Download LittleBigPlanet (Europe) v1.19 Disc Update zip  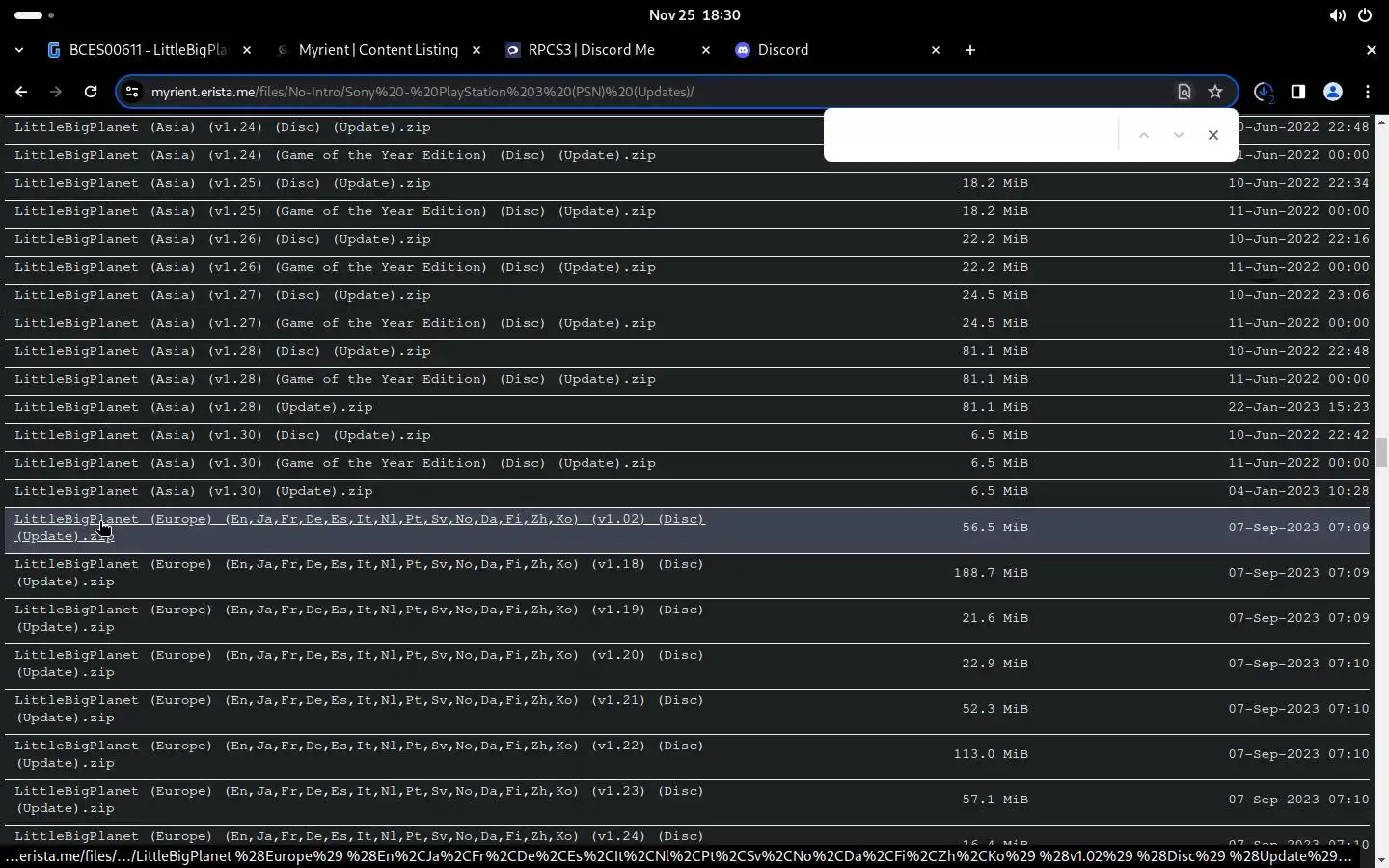coord(360,618)
